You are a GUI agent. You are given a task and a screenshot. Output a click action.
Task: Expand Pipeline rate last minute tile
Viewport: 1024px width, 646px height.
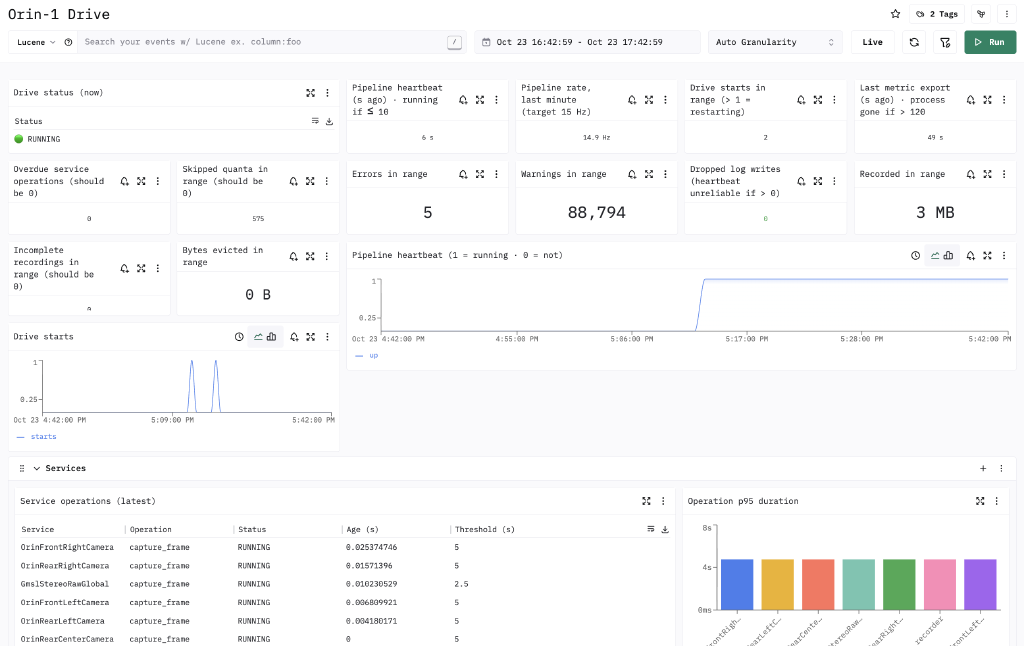point(649,100)
